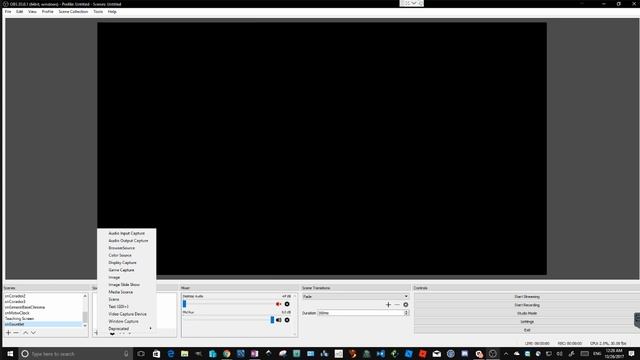Mute Mic/Aux speaker toggle
Image resolution: width=640 pixels, height=360 pixels.
[279, 320]
